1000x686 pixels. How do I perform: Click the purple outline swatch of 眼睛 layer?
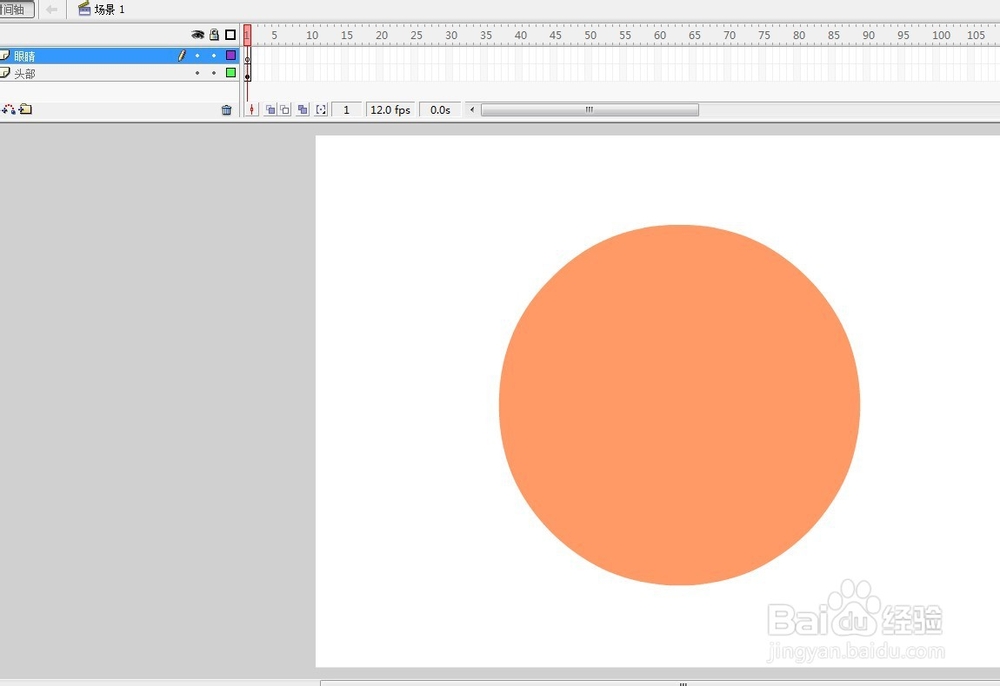point(231,55)
